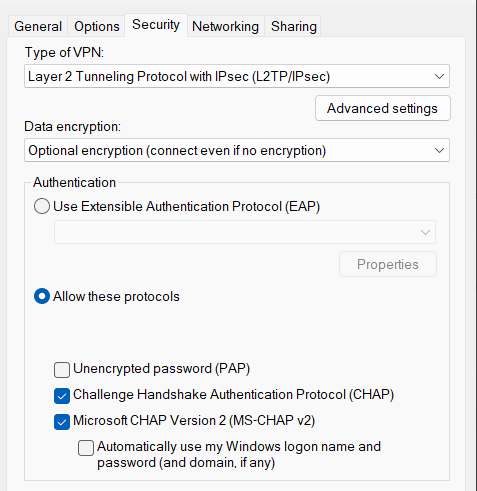Expand the Data encryption dropdown arrow

pyautogui.click(x=439, y=150)
